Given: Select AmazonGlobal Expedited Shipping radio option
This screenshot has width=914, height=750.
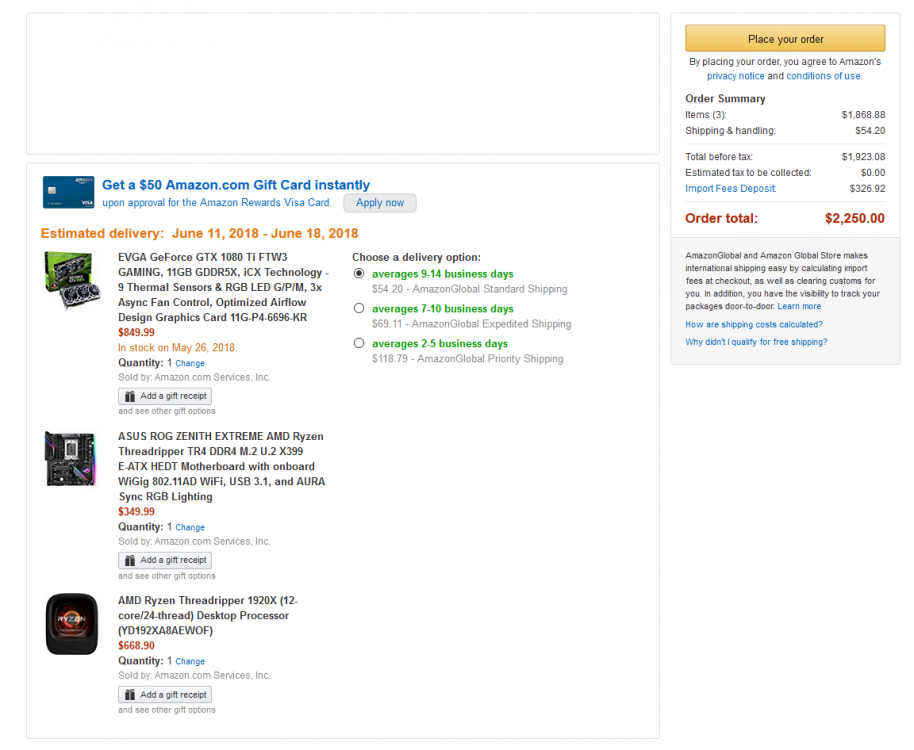Looking at the screenshot, I should 359,309.
